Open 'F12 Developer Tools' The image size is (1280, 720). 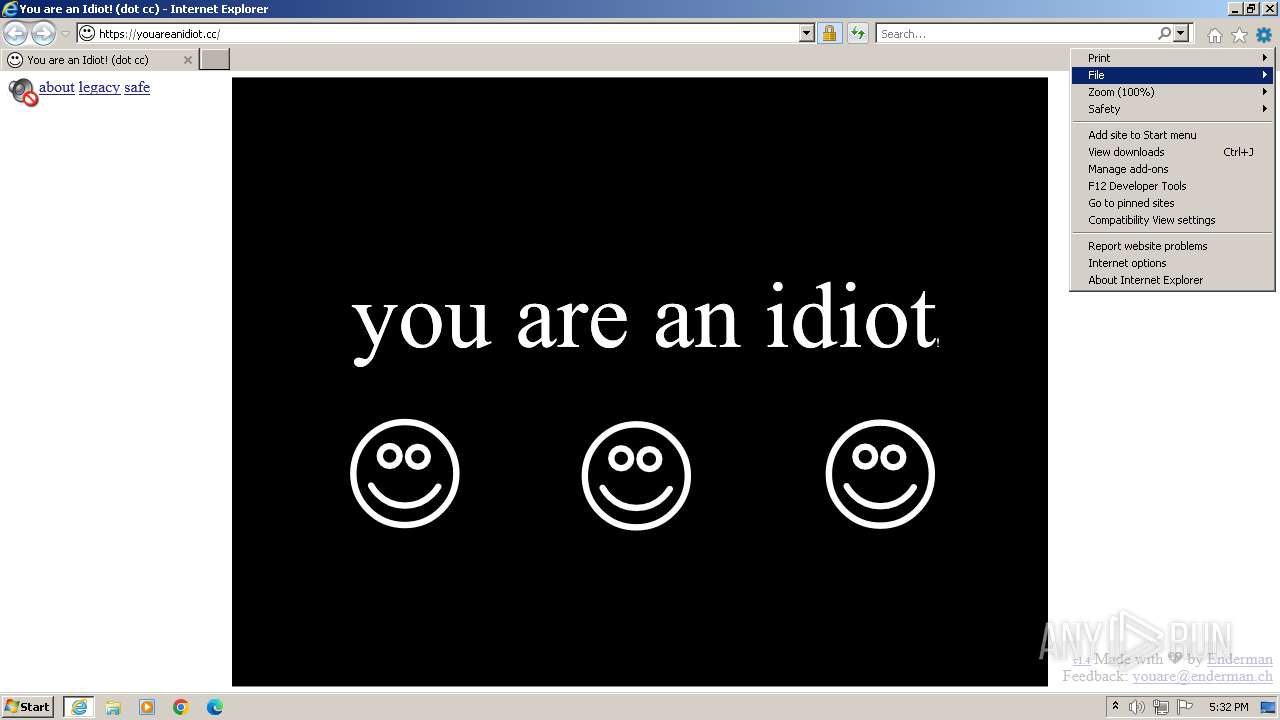coord(1172,186)
